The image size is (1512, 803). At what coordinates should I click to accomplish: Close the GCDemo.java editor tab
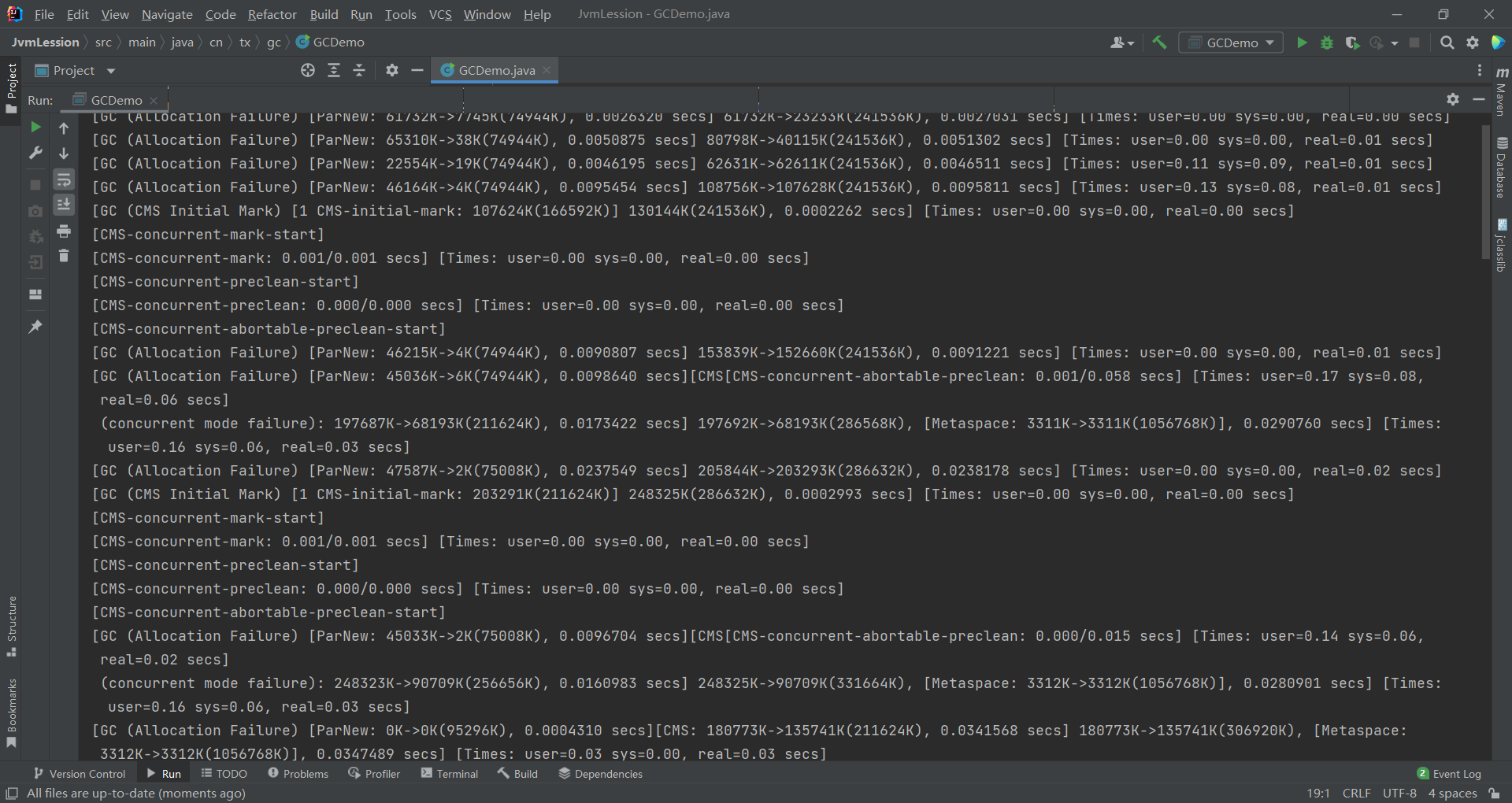[x=547, y=70]
